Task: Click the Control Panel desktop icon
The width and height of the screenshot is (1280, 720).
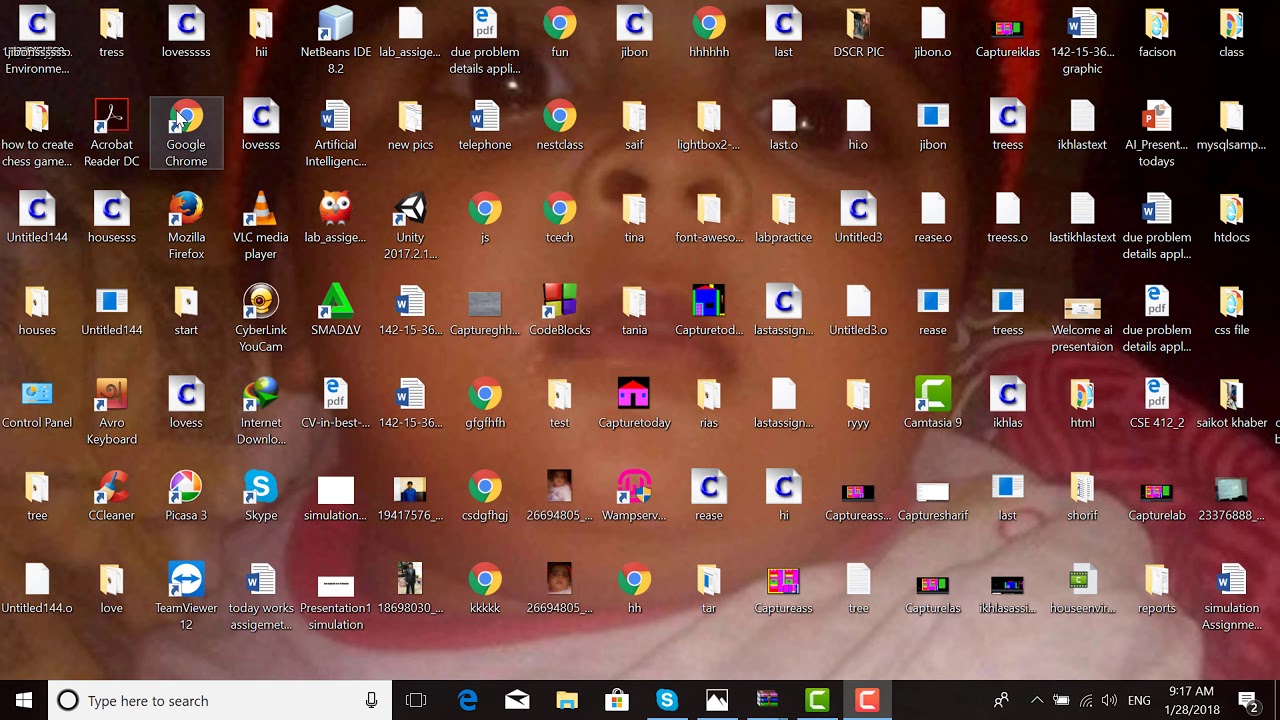Action: click(x=37, y=403)
